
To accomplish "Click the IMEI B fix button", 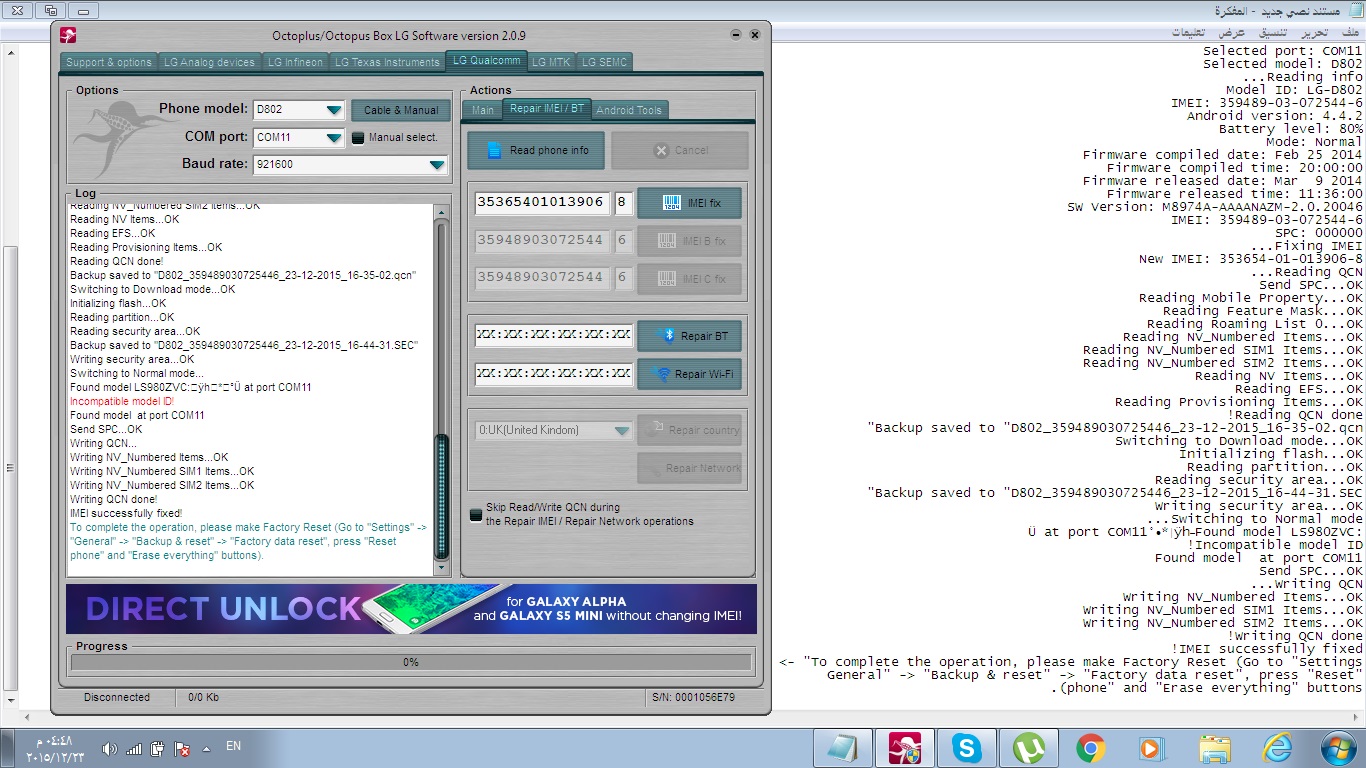I will tap(689, 241).
